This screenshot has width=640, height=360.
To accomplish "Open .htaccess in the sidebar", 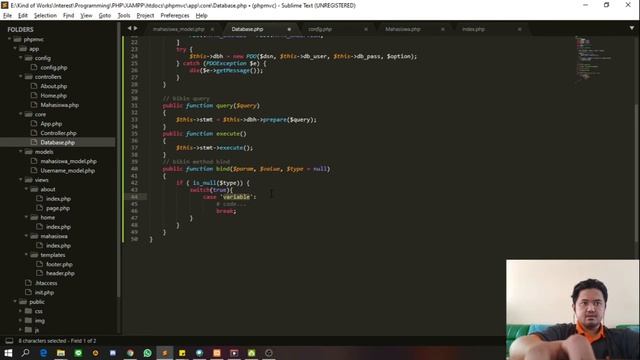I will point(46,283).
